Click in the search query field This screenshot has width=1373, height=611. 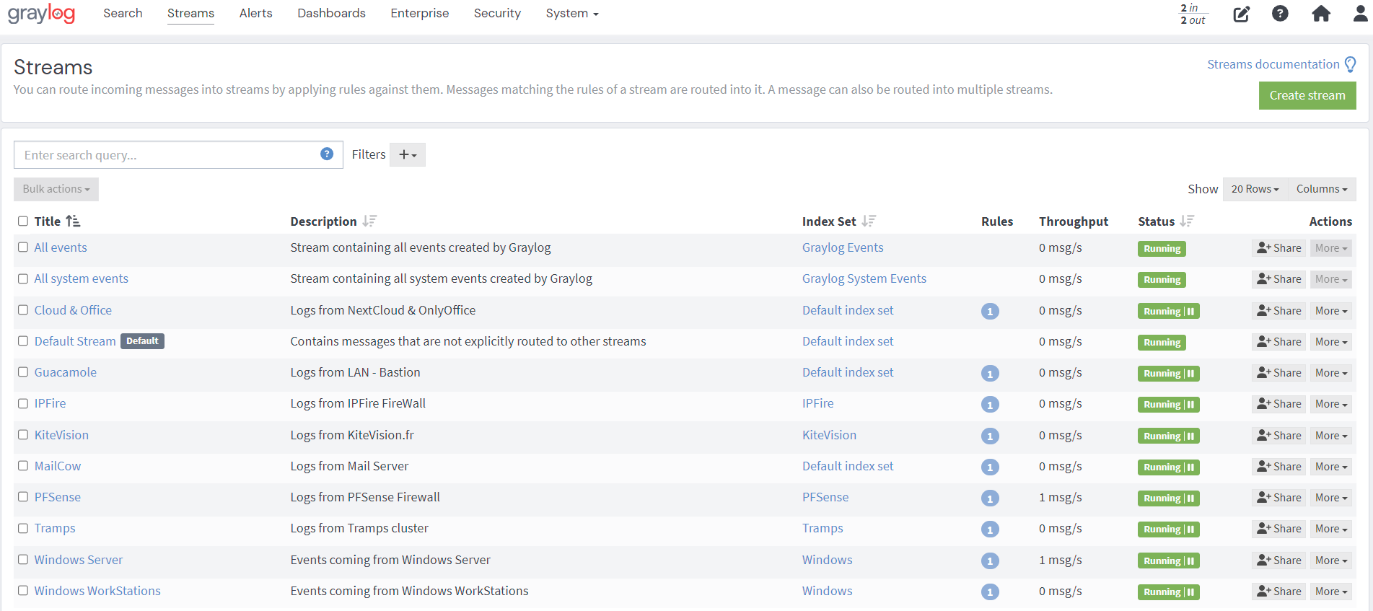coord(165,155)
